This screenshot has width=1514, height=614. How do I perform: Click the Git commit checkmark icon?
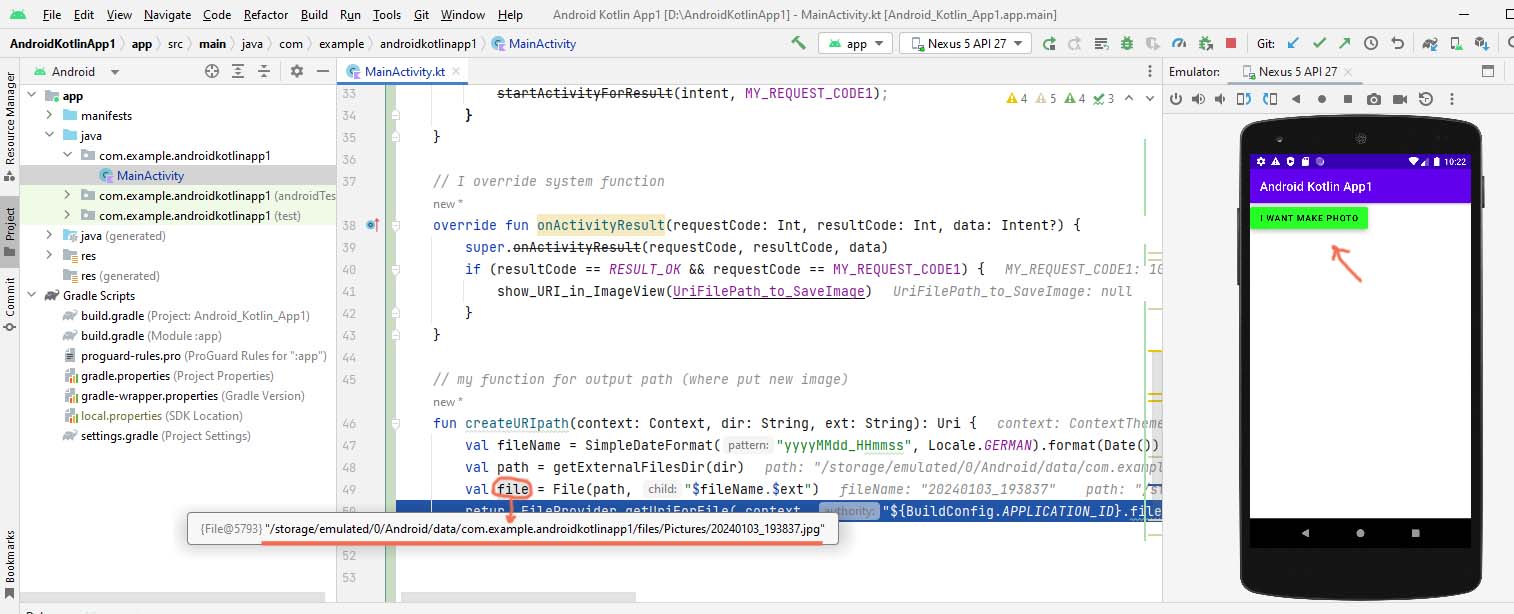[1319, 44]
